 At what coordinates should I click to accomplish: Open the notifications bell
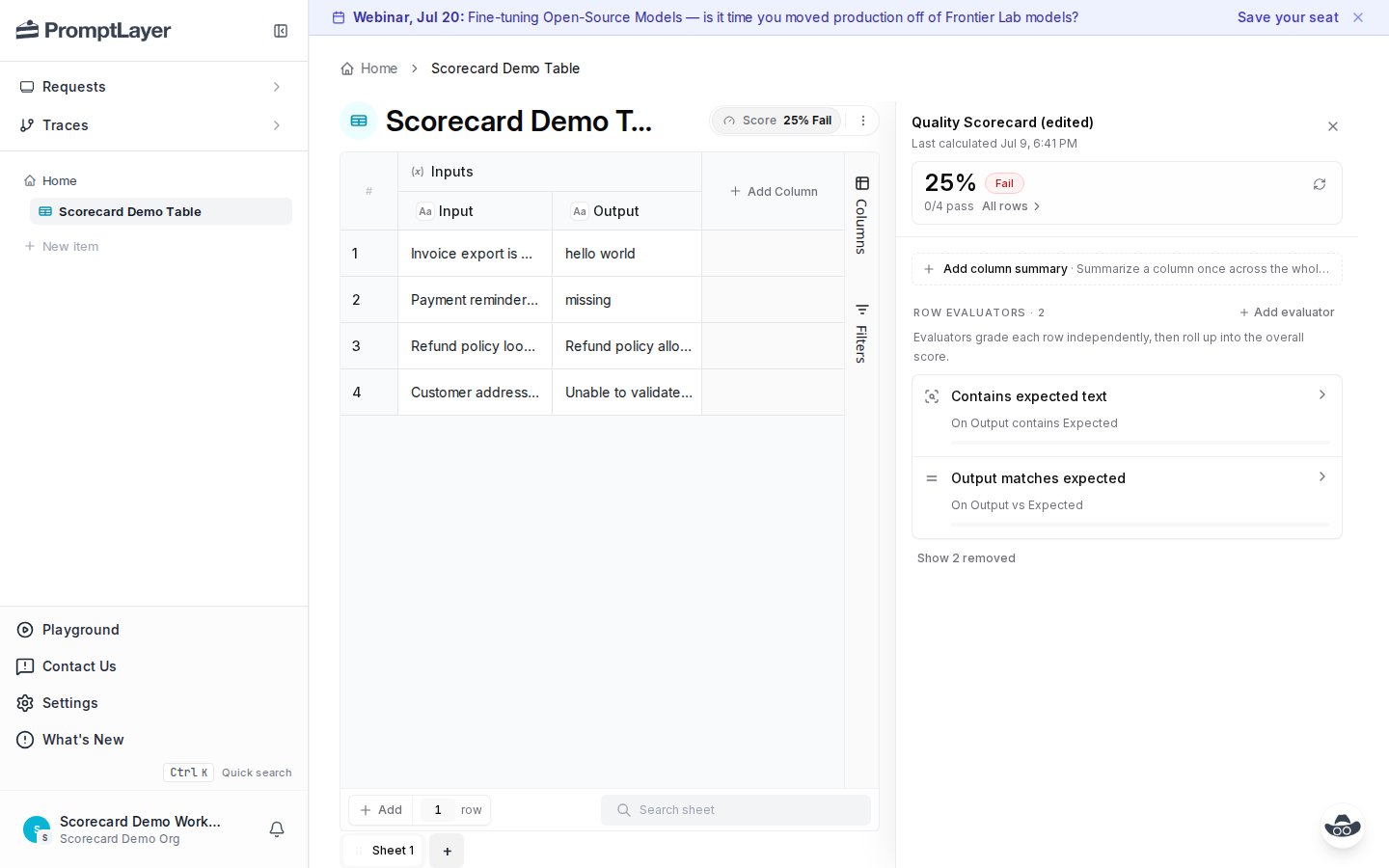pyautogui.click(x=277, y=829)
